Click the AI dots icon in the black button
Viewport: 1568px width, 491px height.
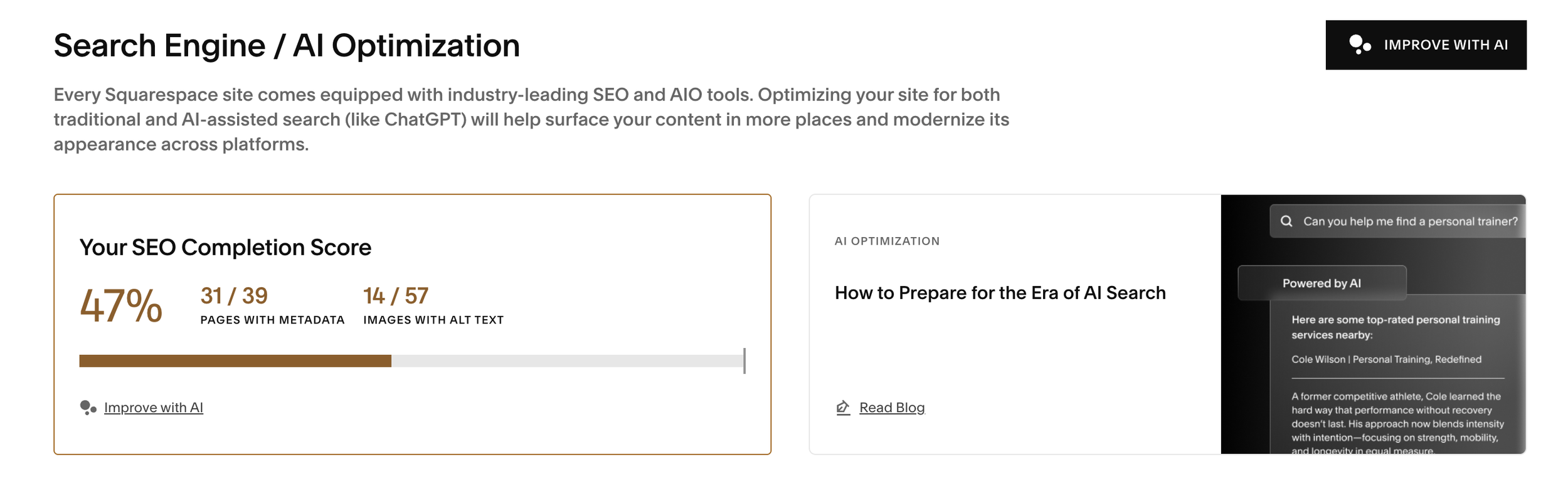1359,45
